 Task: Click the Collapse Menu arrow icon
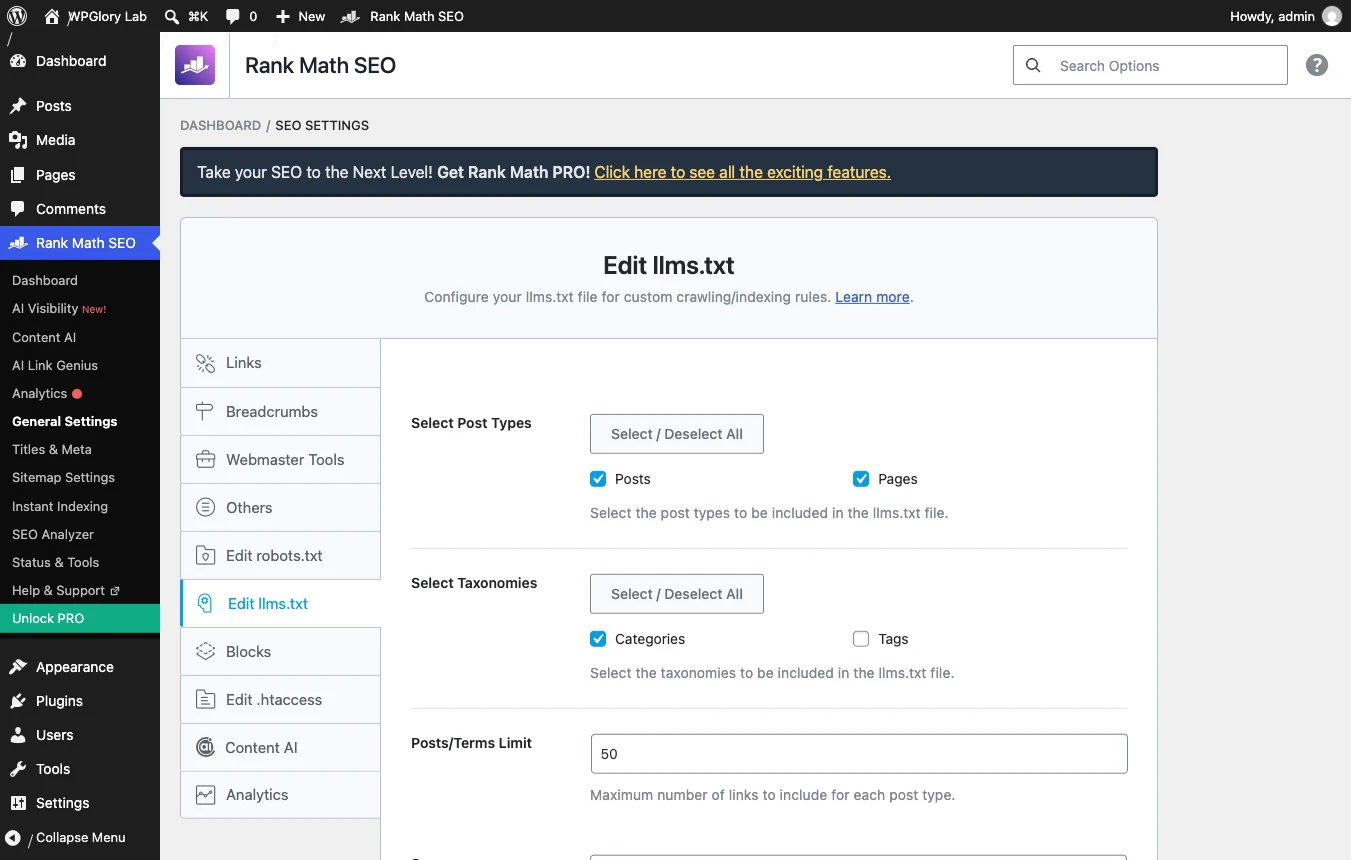(x=13, y=838)
